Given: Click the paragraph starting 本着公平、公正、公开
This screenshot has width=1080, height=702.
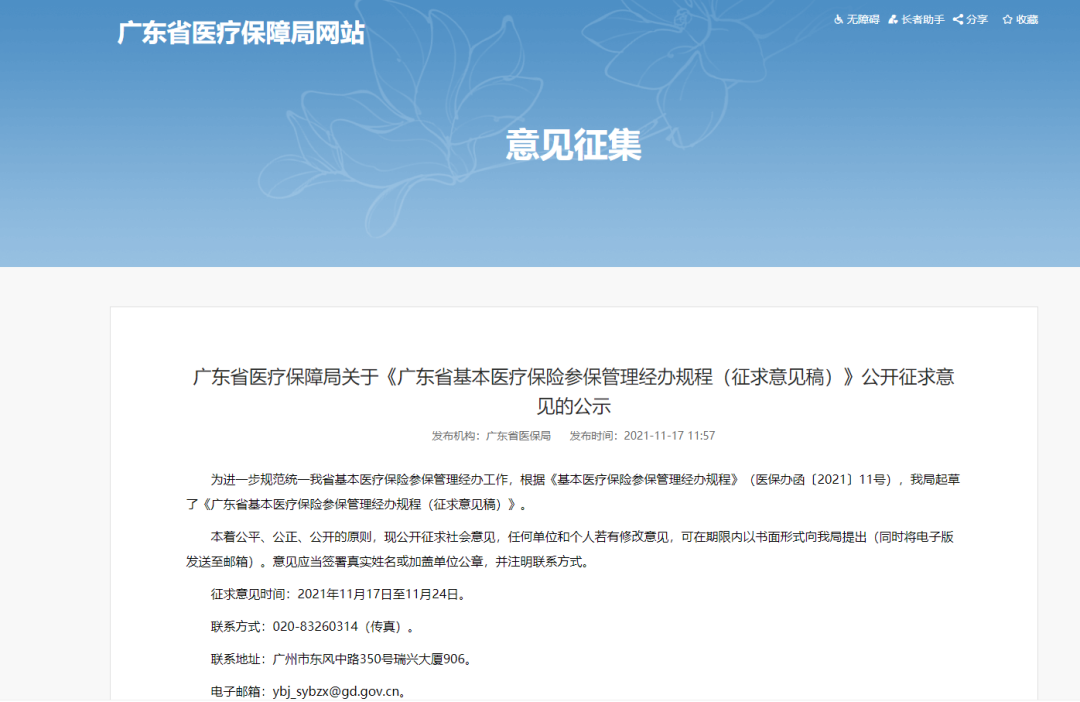Looking at the screenshot, I should click(570, 549).
